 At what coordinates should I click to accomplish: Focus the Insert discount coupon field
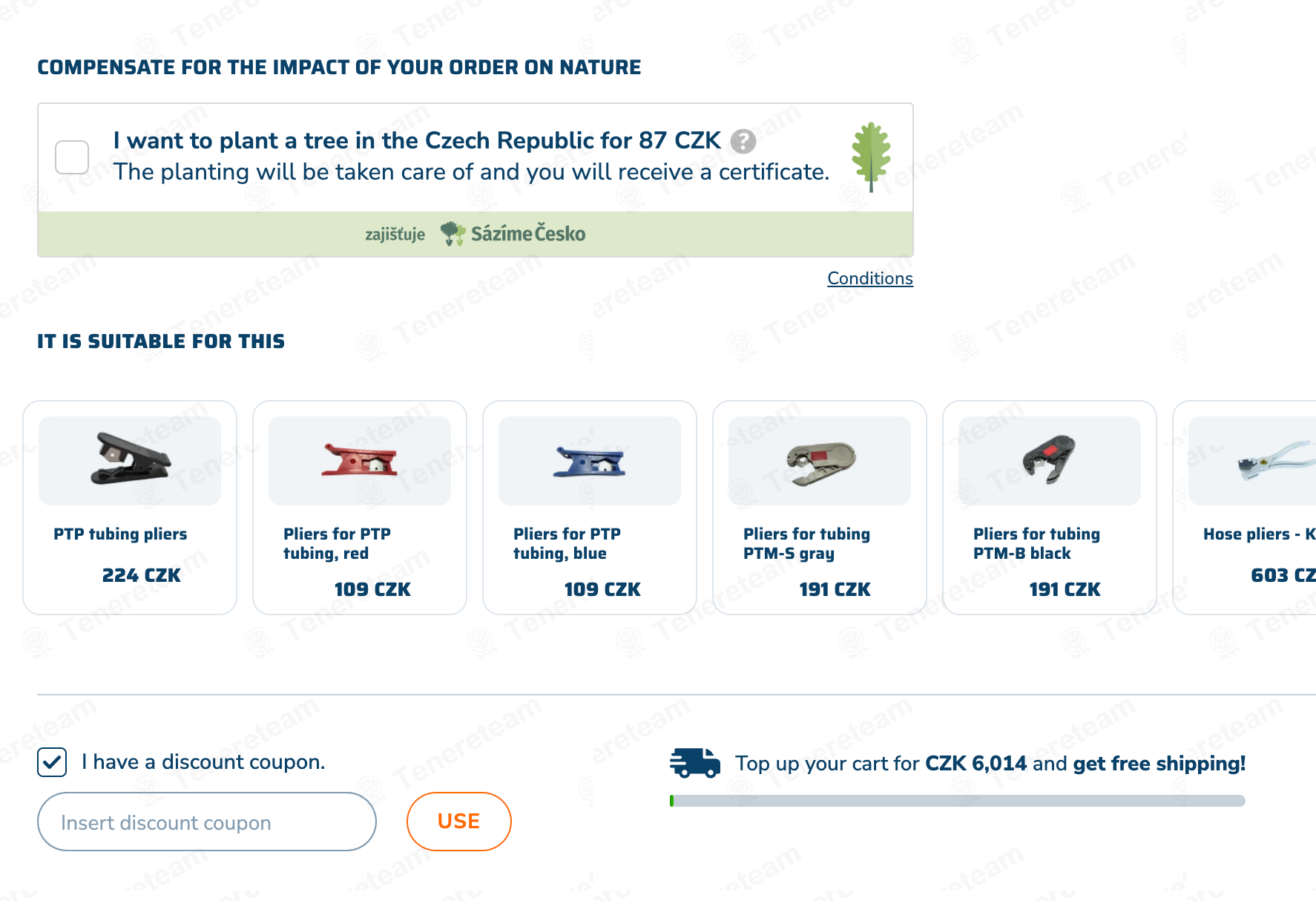pyautogui.click(x=207, y=822)
